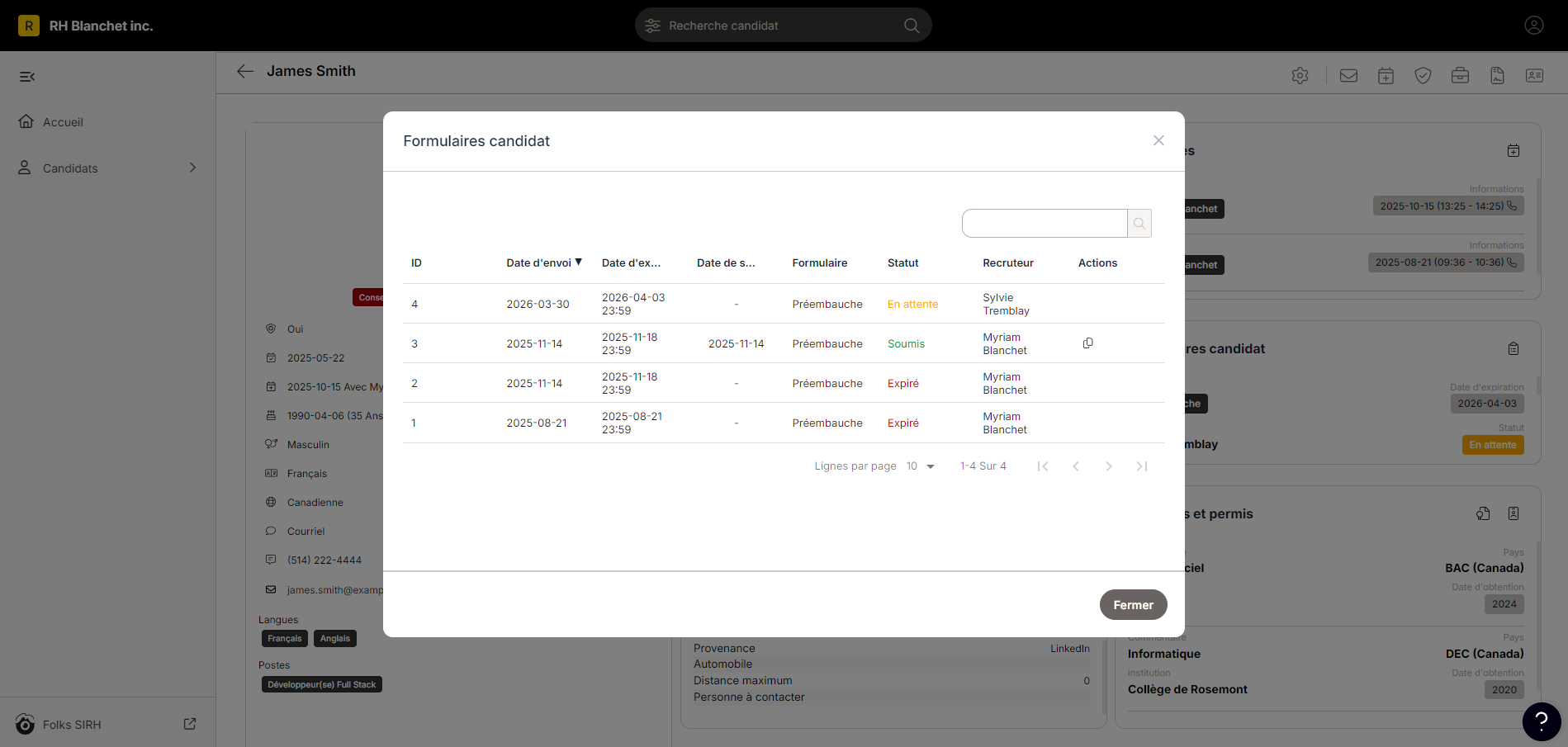
Task: Click the 'Soumis' status in row 3
Action: pyautogui.click(x=906, y=344)
